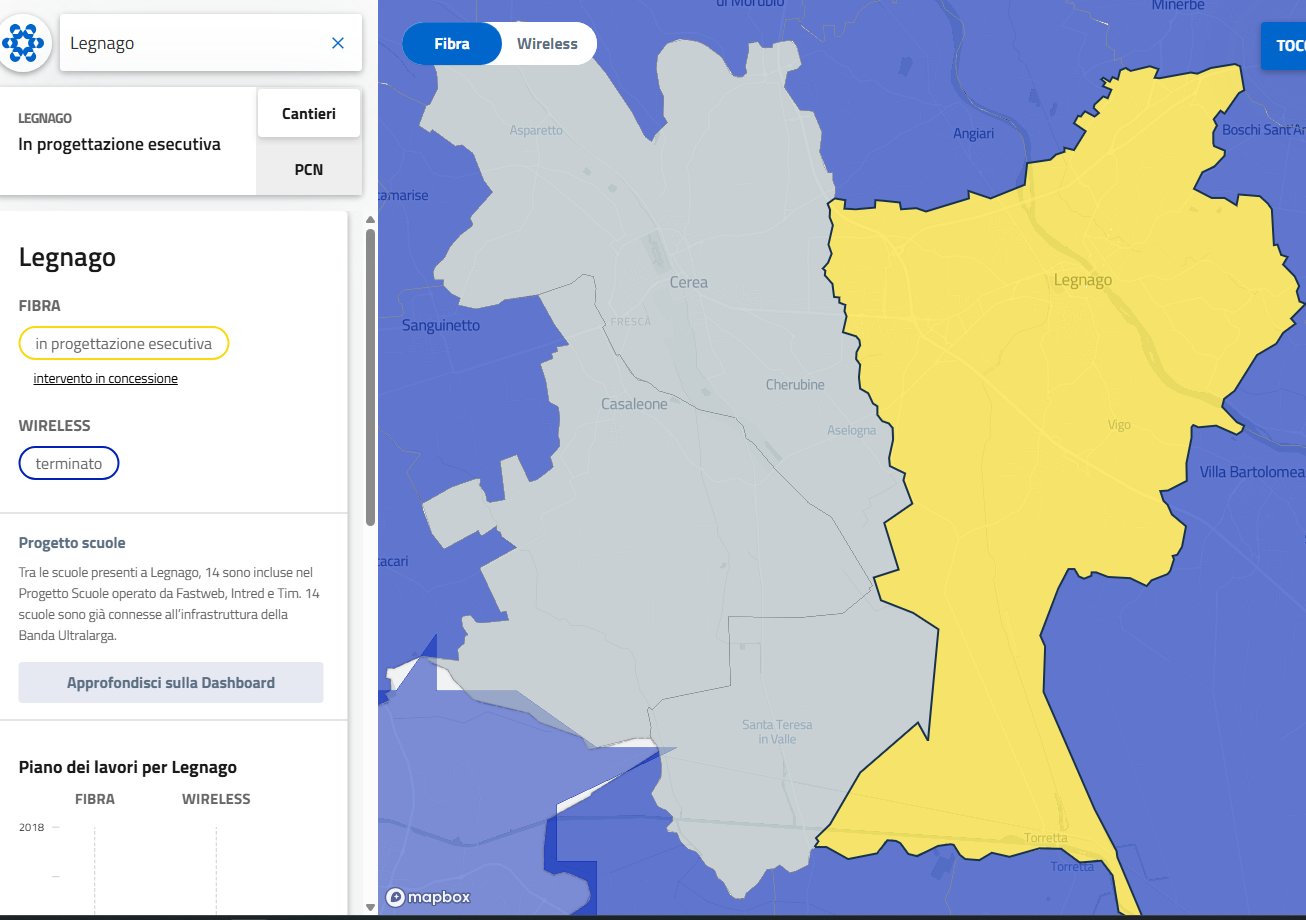The image size is (1306, 920).
Task: Click the 'in progettazione esecutiva' status badge
Action: 124,344
